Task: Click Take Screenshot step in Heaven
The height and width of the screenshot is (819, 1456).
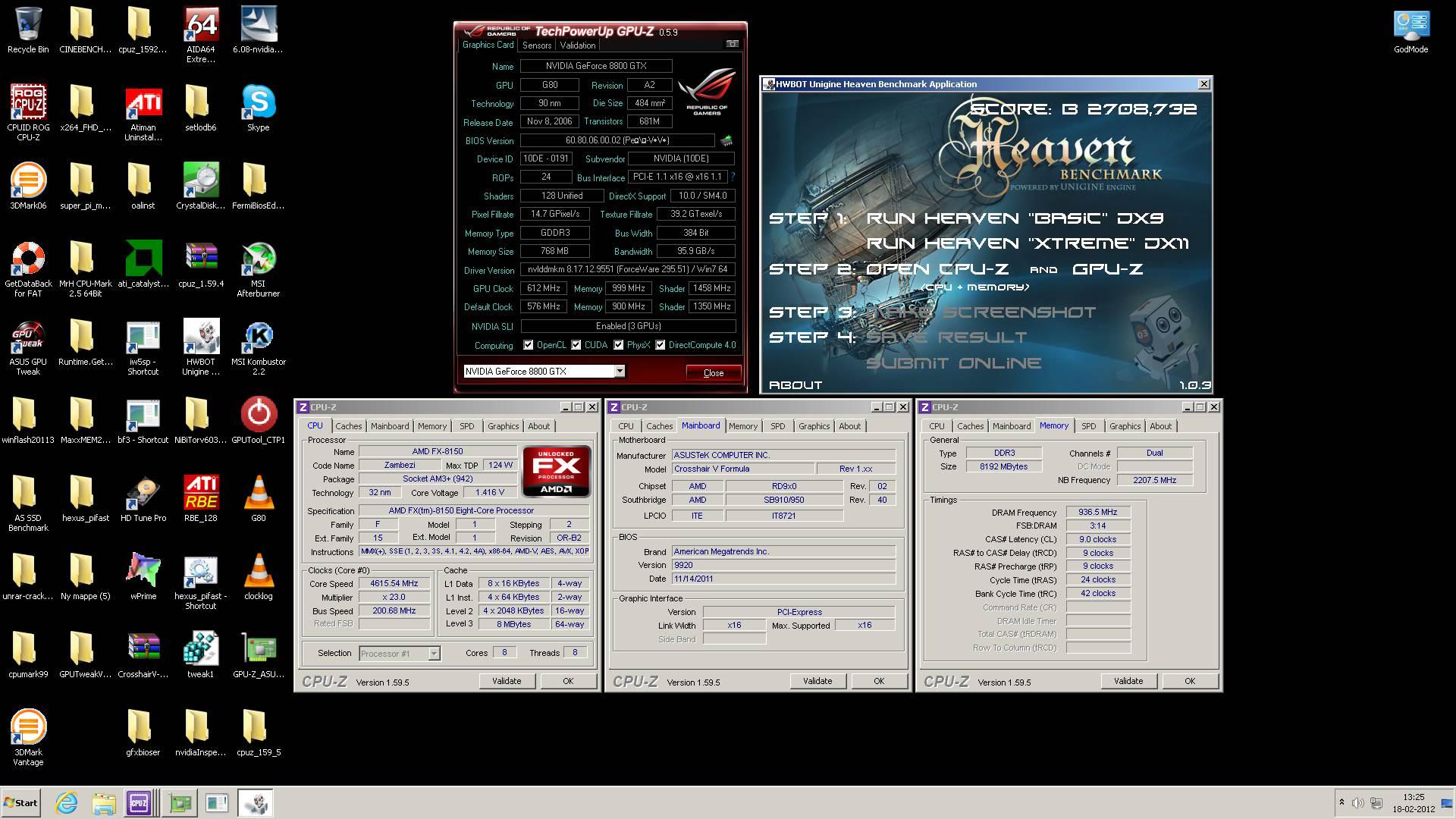Action: click(982, 312)
